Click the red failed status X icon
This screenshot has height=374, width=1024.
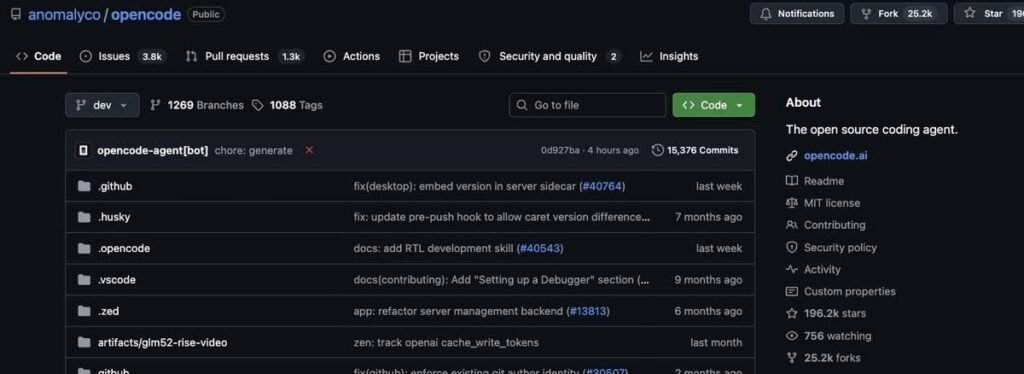tap(310, 150)
